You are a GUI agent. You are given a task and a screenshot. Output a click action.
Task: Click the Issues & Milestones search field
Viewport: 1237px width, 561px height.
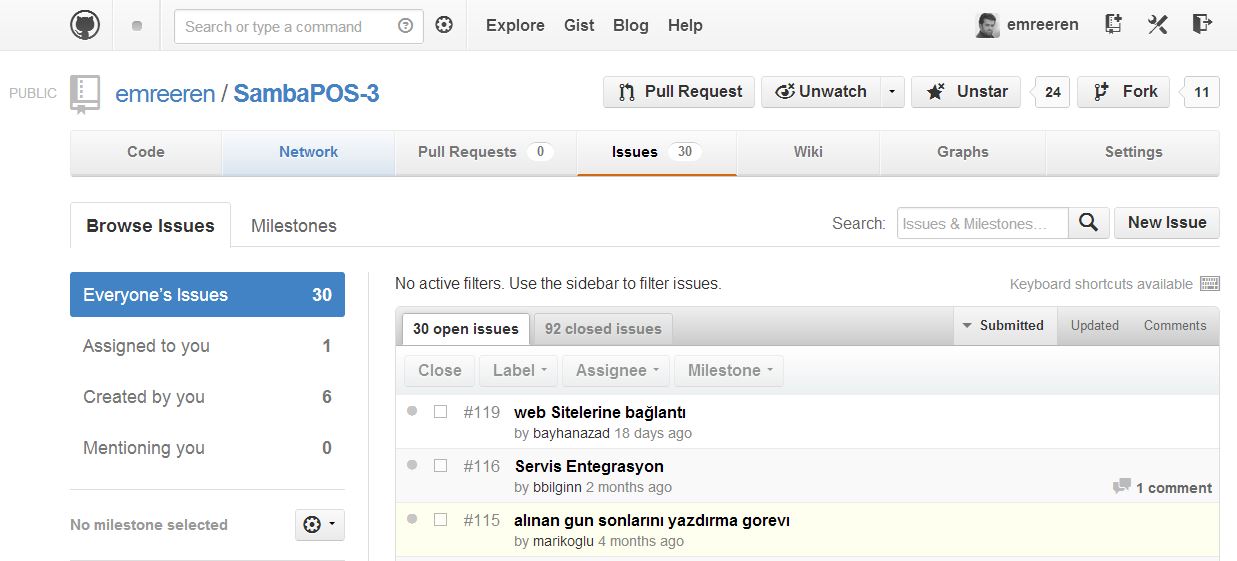[x=982, y=223]
